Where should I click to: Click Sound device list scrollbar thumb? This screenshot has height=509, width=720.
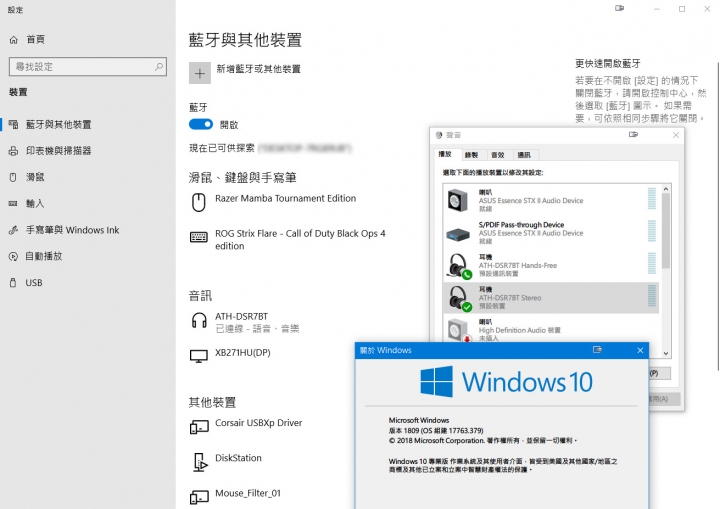tap(666, 231)
